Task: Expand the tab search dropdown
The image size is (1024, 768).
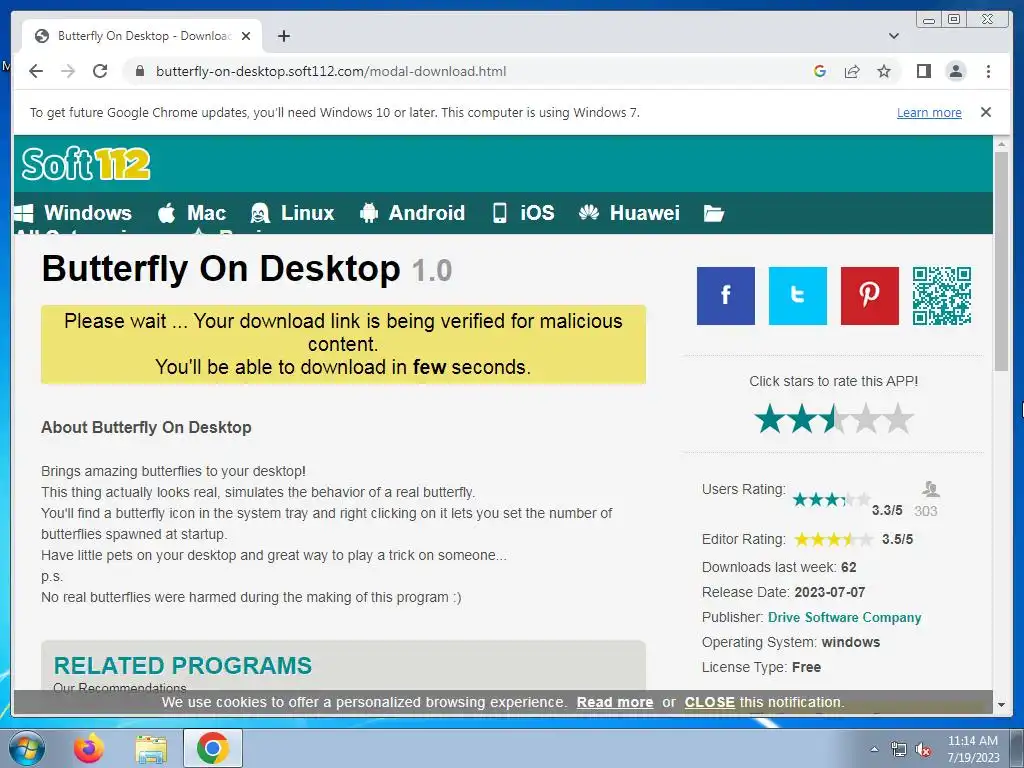Action: click(894, 37)
